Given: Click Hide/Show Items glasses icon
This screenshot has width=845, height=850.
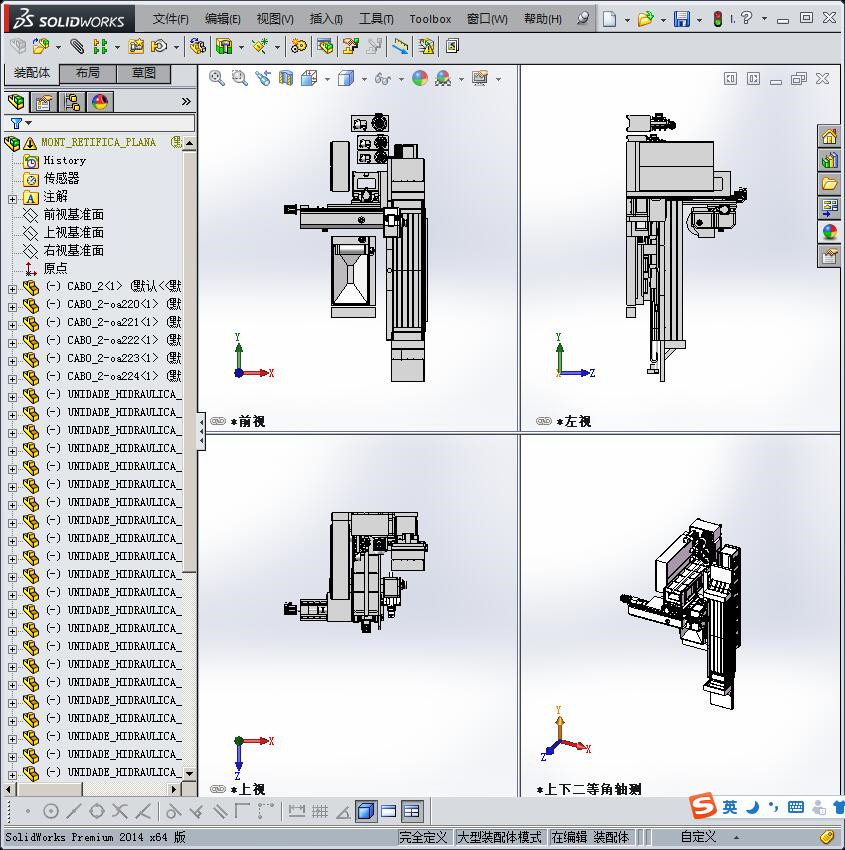Looking at the screenshot, I should point(383,79).
